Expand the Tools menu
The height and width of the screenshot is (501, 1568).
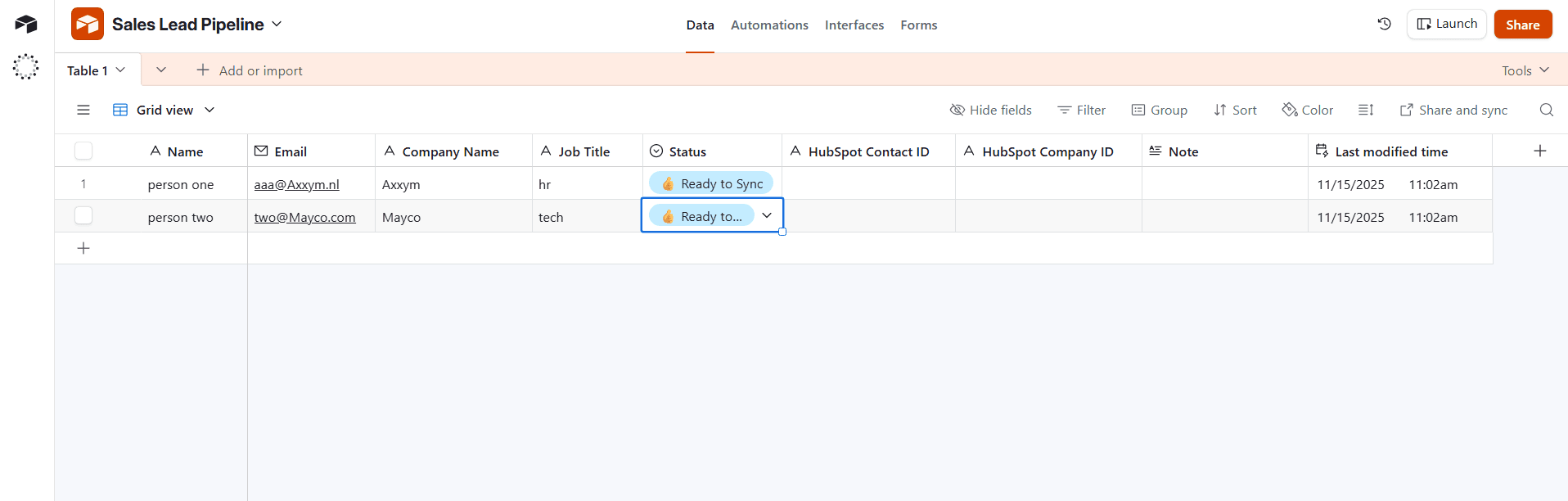click(1525, 70)
